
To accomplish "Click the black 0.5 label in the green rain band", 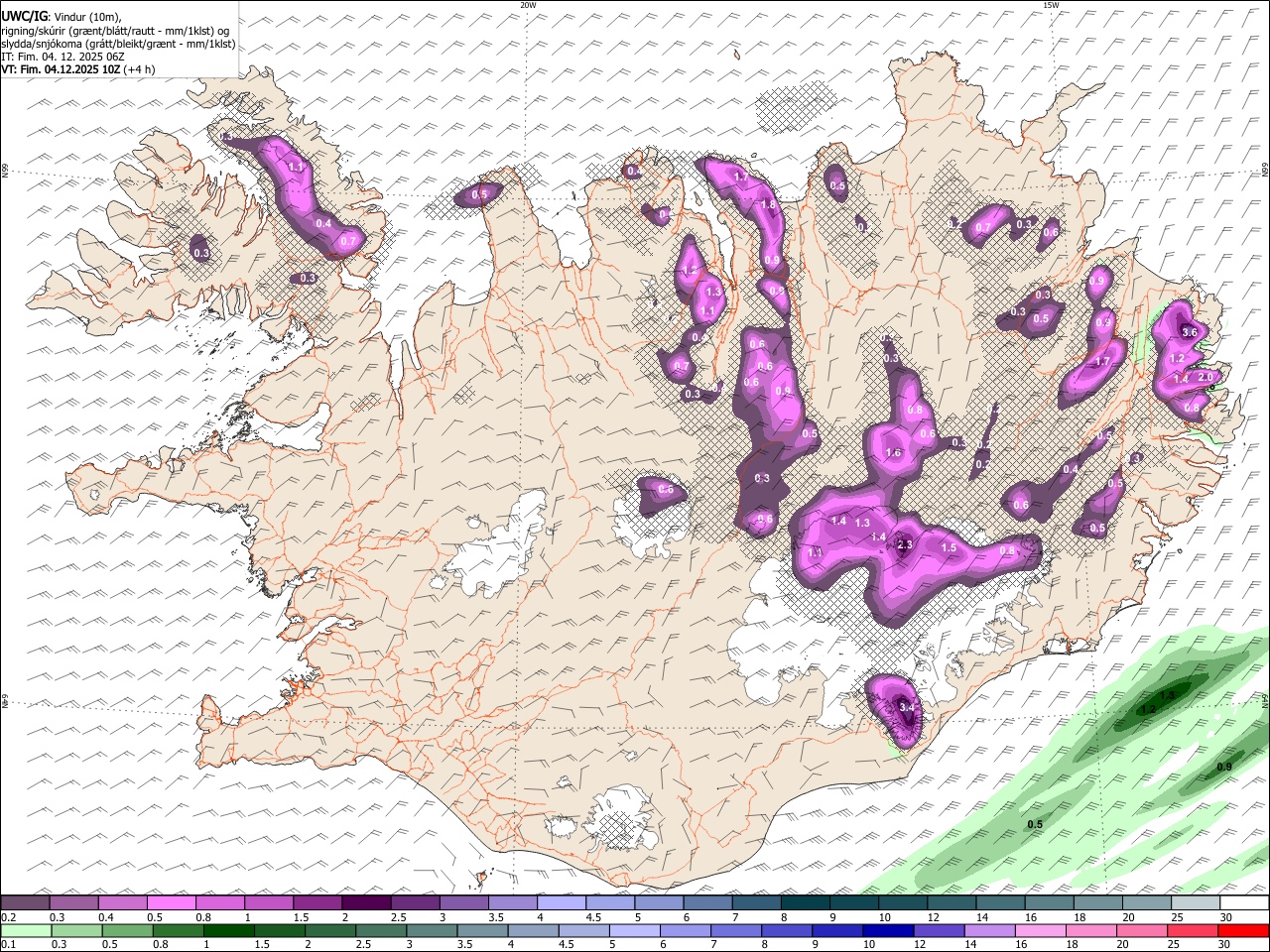I will point(1035,825).
